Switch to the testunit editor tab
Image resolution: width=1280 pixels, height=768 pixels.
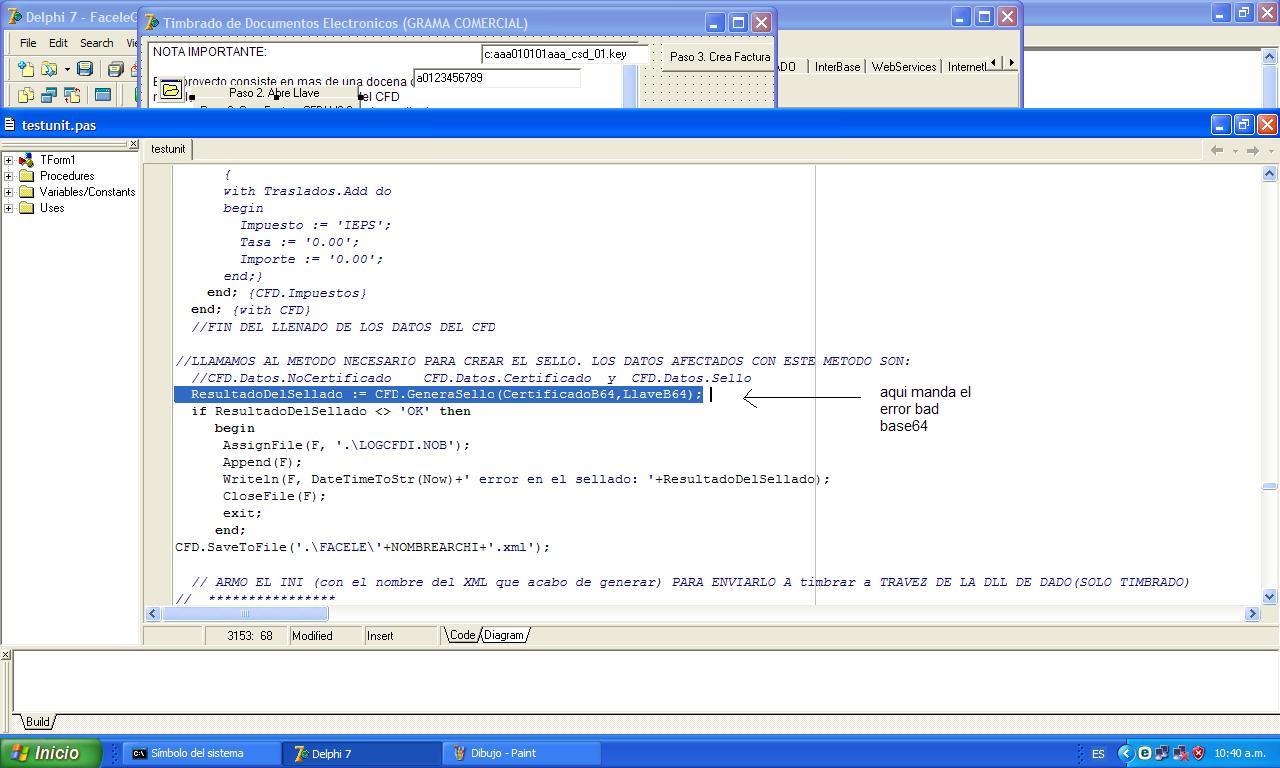[x=168, y=149]
